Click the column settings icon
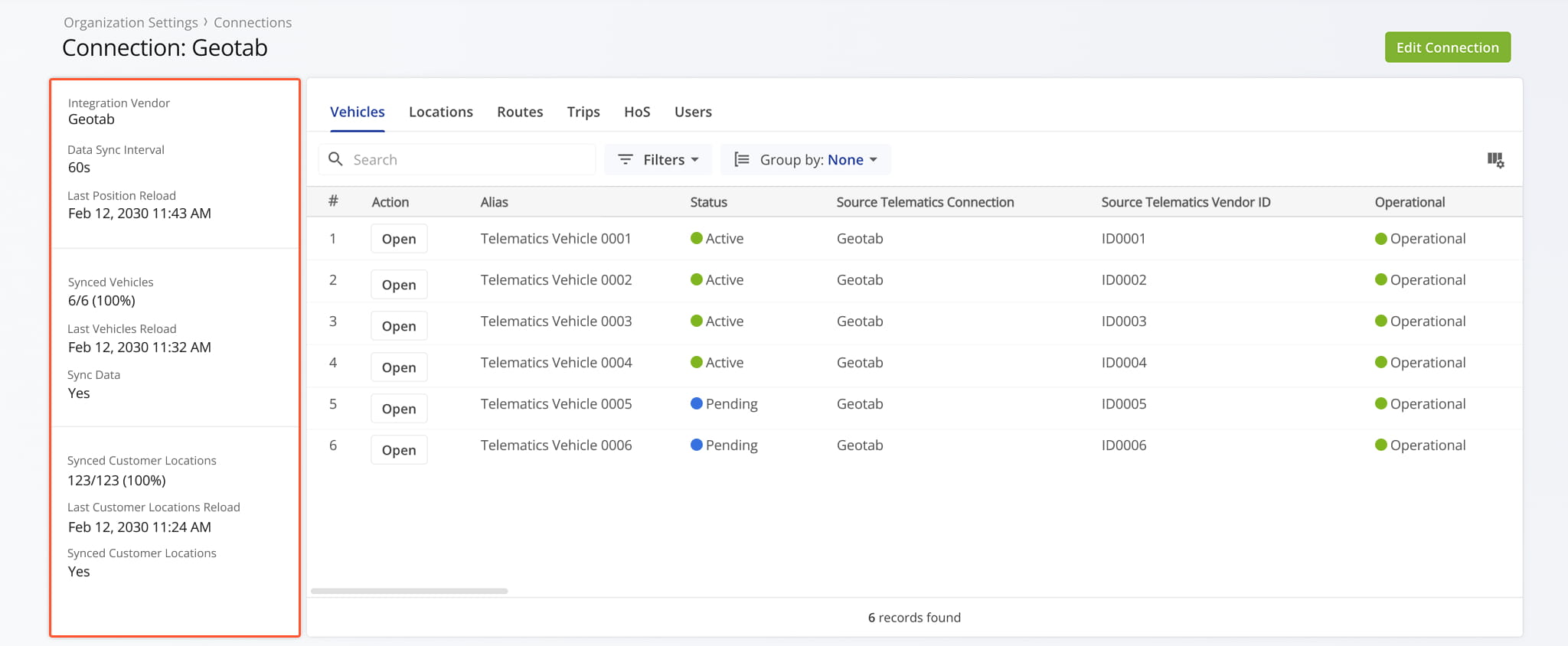 [x=1495, y=160]
